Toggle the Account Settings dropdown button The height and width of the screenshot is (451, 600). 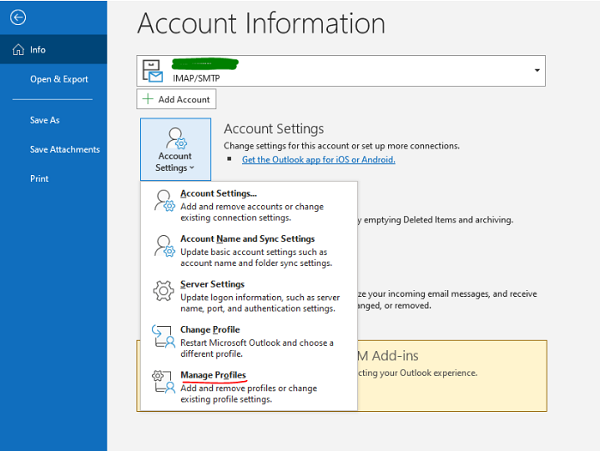[x=175, y=149]
